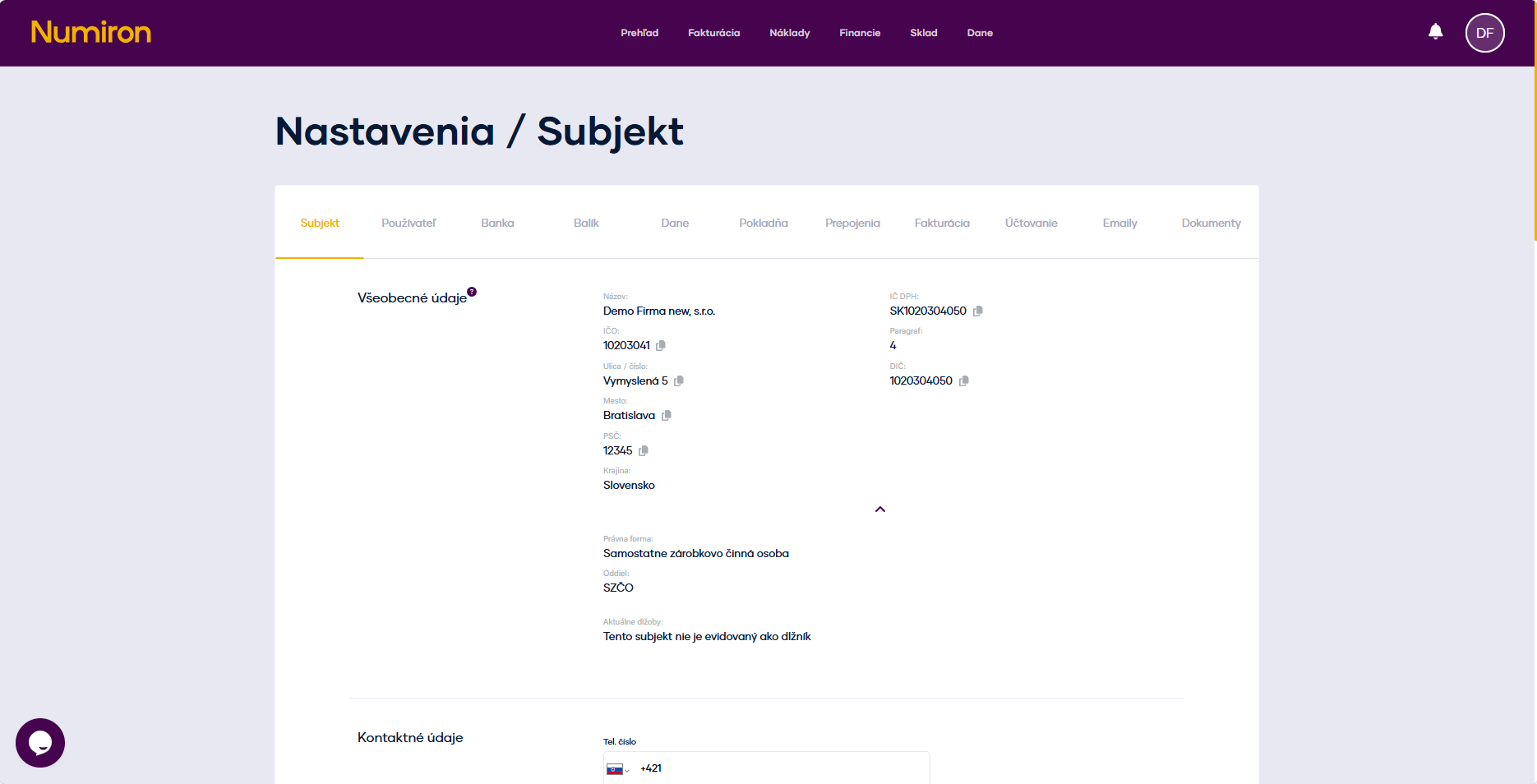Image resolution: width=1537 pixels, height=784 pixels.
Task: Open the Fakturácia menu
Action: (x=713, y=33)
